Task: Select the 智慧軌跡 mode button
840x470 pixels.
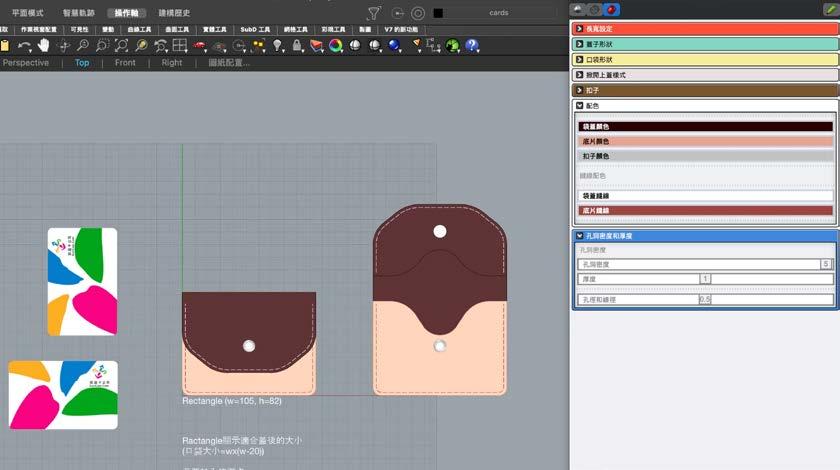Action: (x=79, y=13)
